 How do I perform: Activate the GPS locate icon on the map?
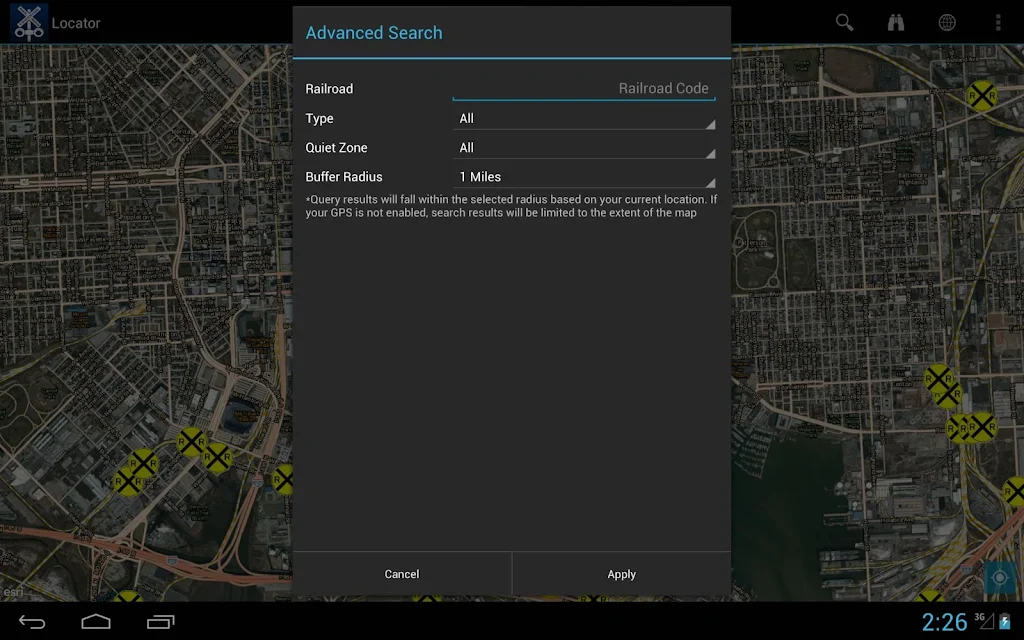(x=1000, y=577)
